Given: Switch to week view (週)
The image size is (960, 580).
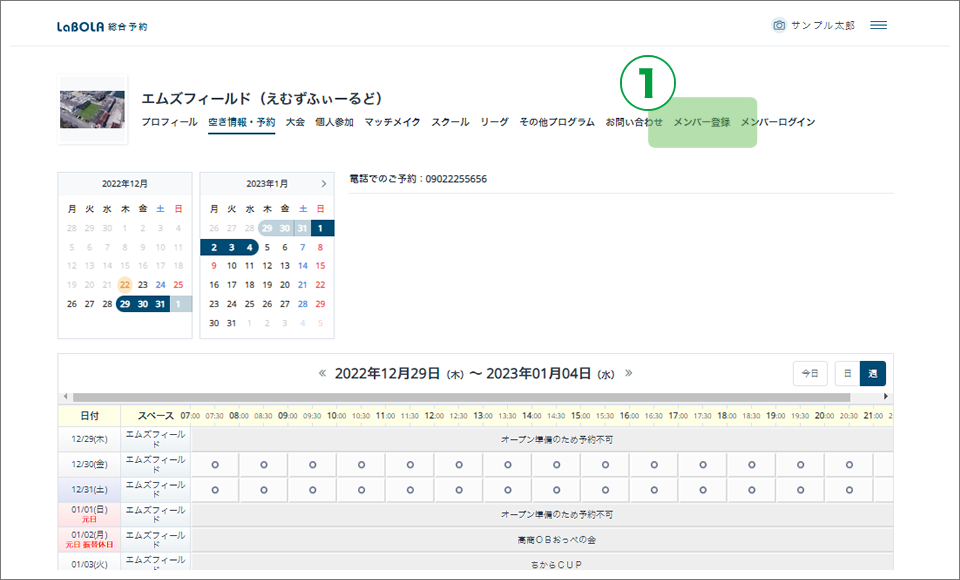Looking at the screenshot, I should pyautogui.click(x=873, y=373).
